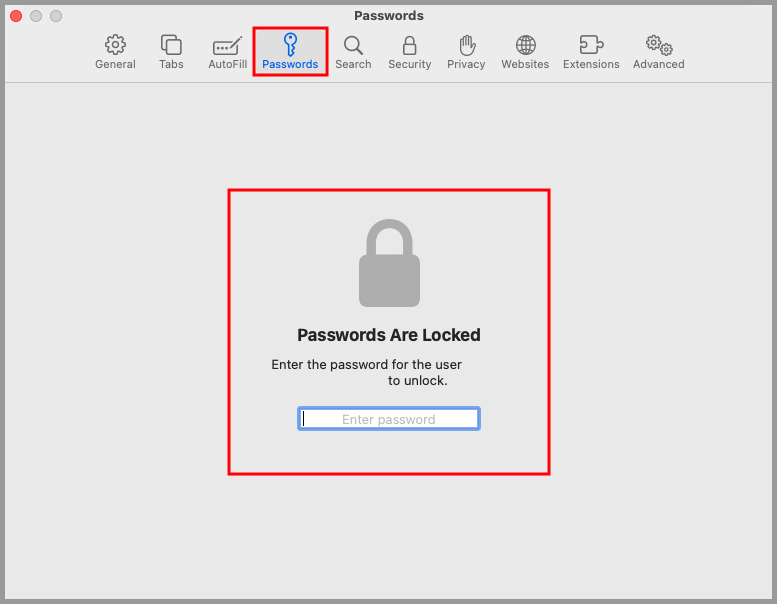Screen dimensions: 777x604
Task: Switch to the Privacy tab label
Action: (x=466, y=64)
